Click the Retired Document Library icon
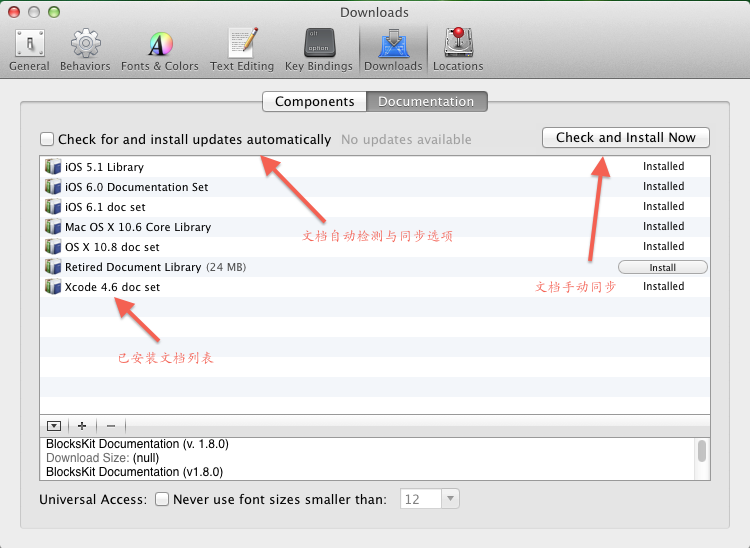 pos(53,267)
